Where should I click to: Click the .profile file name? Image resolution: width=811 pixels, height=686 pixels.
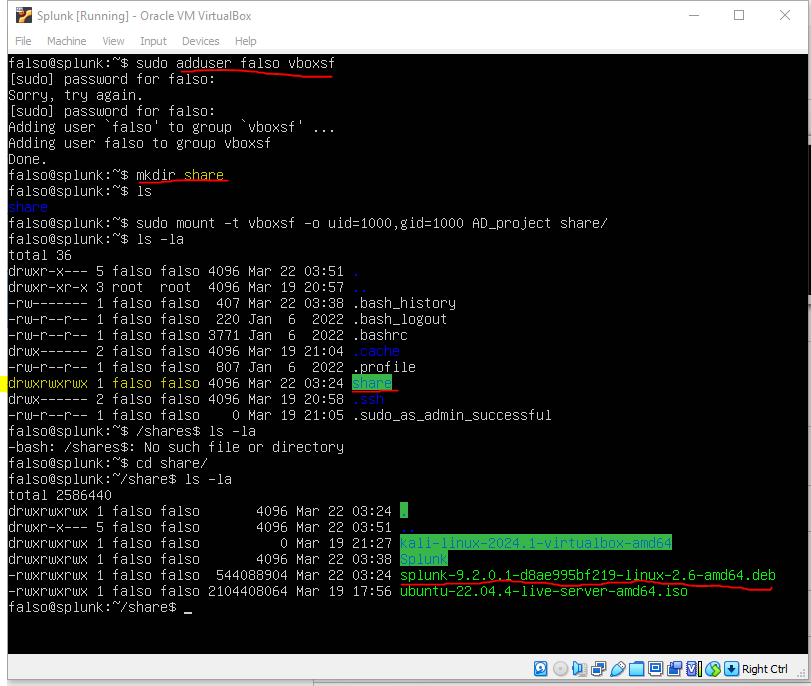tap(384, 367)
